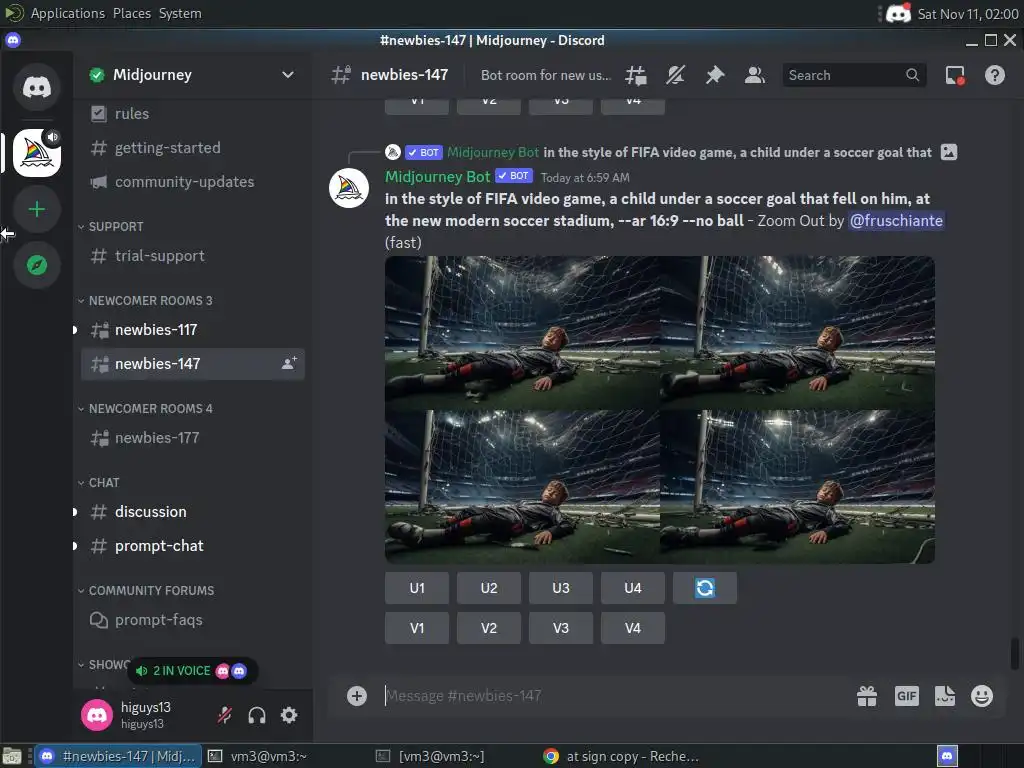This screenshot has height=768, width=1024.
Task: Open the Places menu
Action: 131,13
